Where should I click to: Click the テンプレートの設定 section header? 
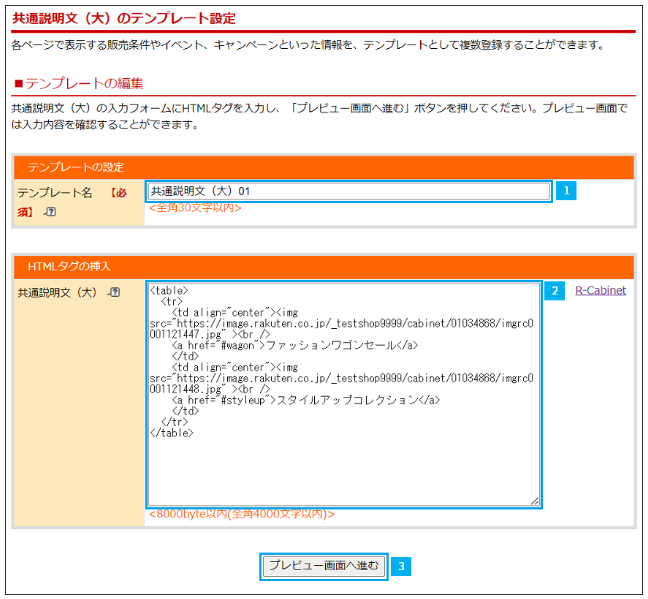(75, 166)
